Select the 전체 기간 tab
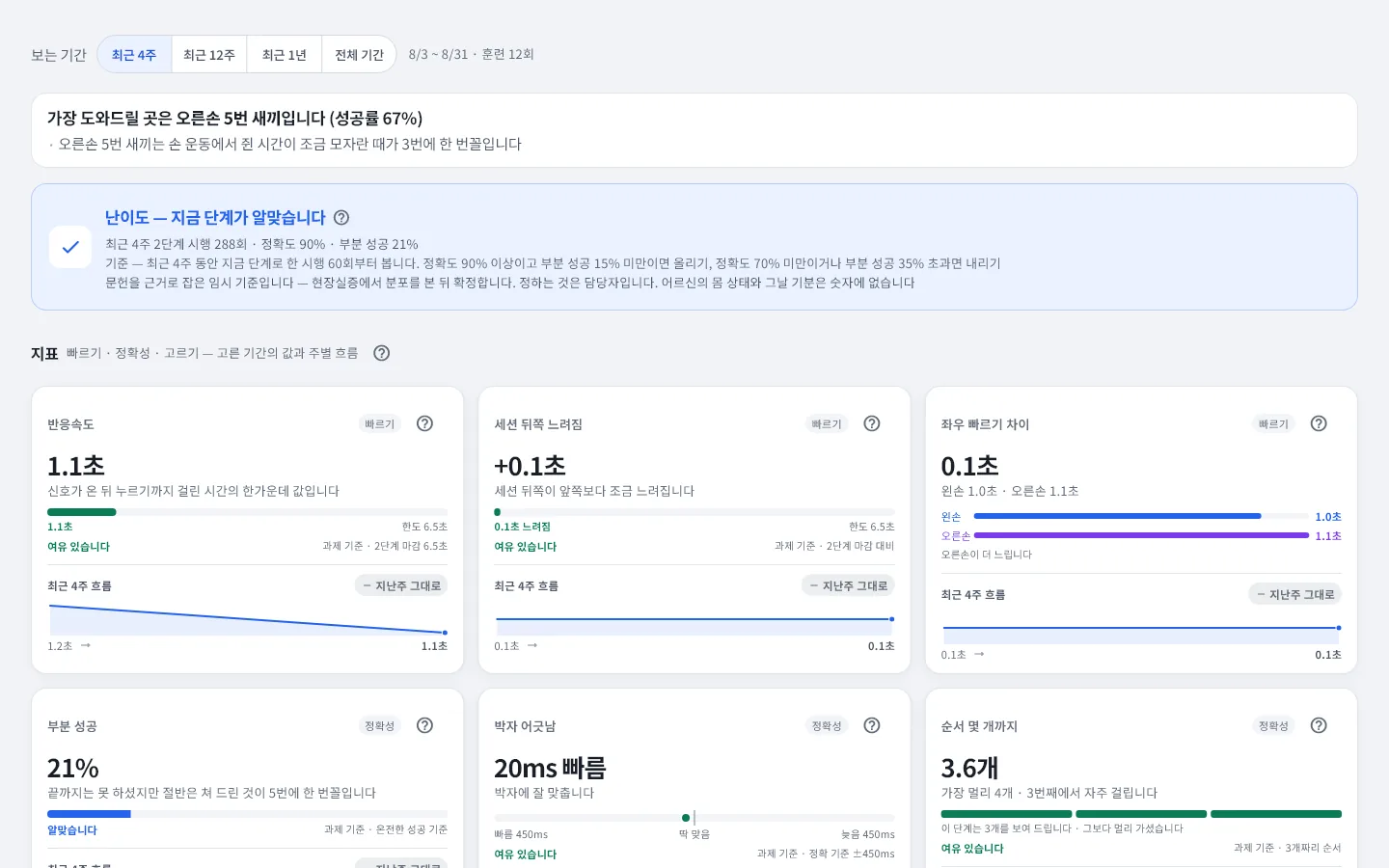This screenshot has height=868, width=1389. (x=359, y=55)
